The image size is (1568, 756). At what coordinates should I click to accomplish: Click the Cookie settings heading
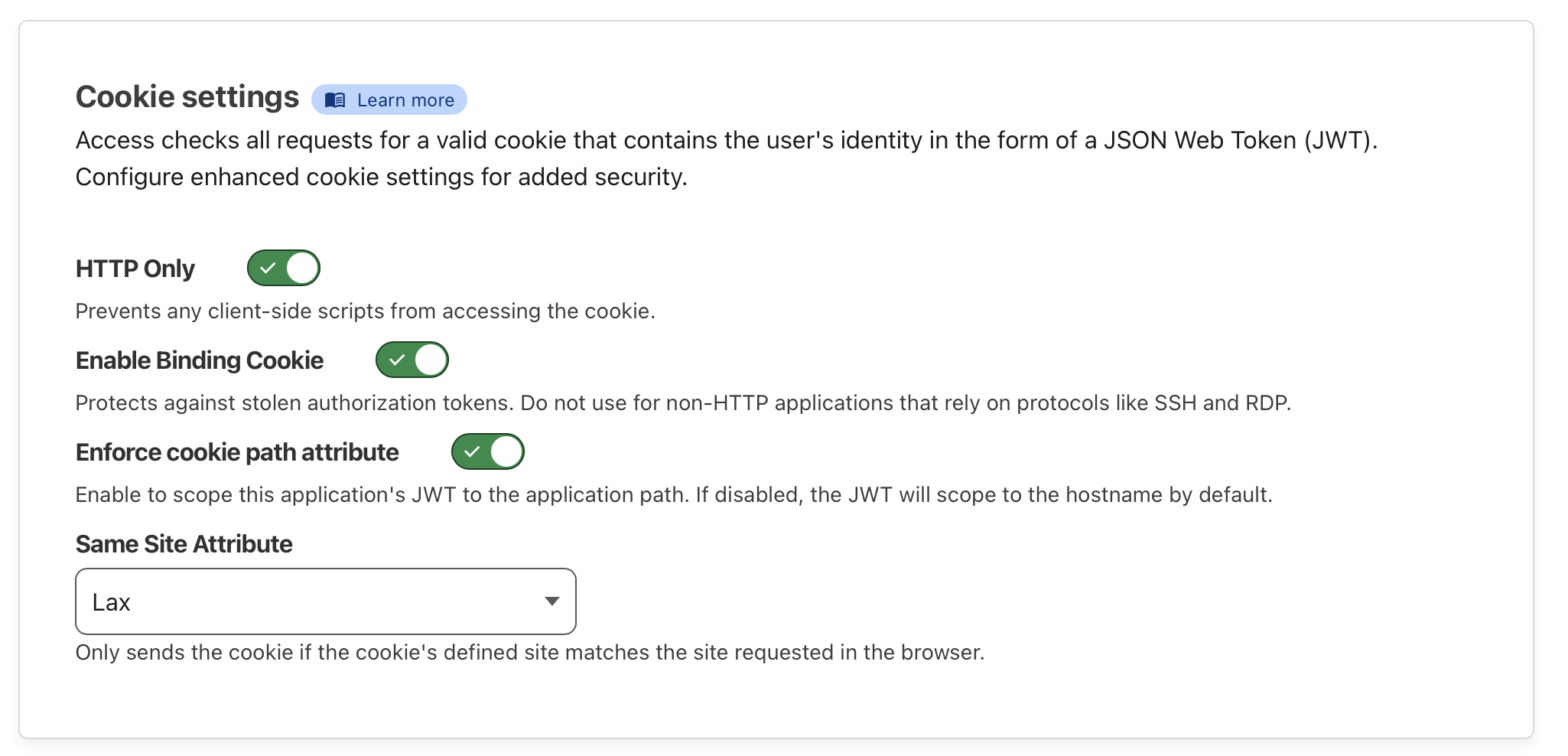click(x=187, y=97)
